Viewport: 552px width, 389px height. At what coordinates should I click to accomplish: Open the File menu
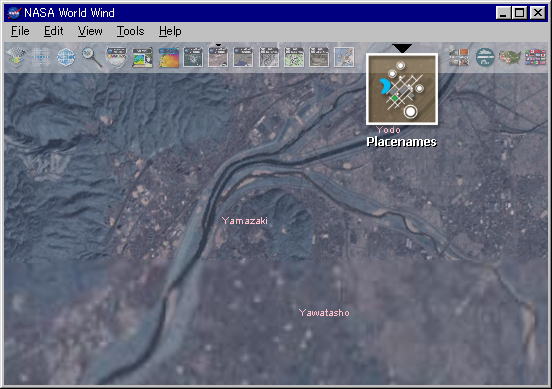[x=20, y=31]
